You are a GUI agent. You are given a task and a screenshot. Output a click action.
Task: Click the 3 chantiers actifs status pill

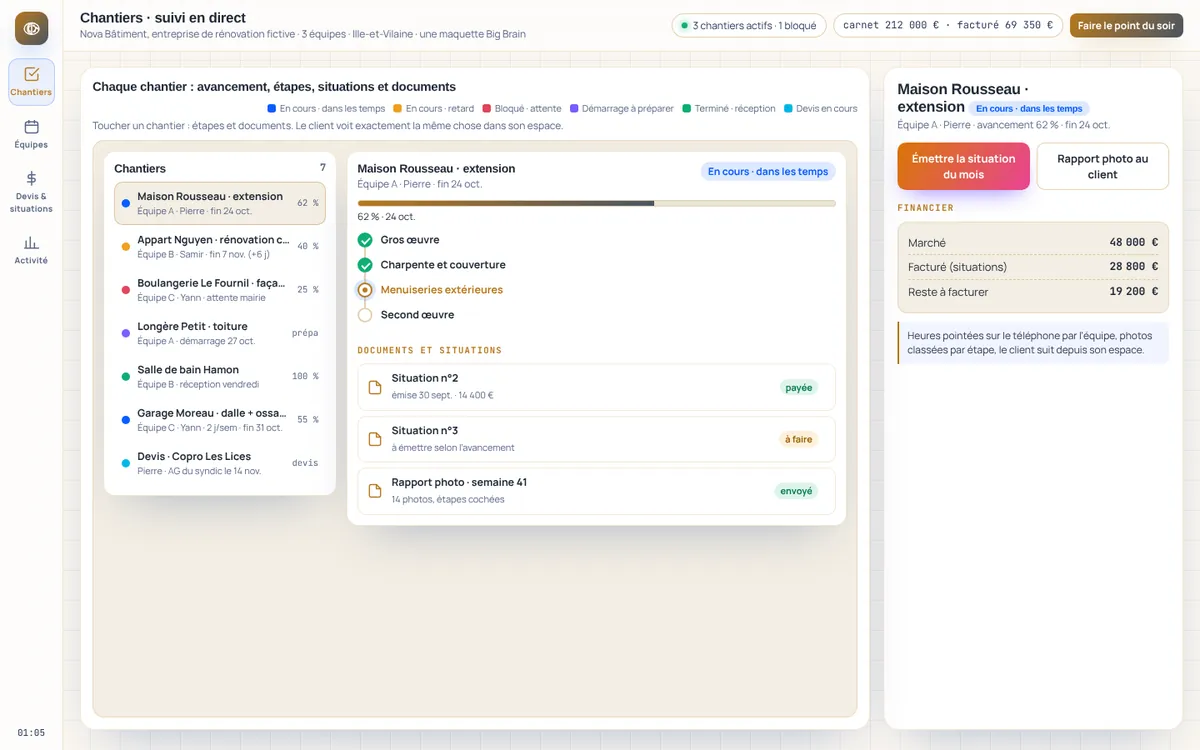(749, 26)
